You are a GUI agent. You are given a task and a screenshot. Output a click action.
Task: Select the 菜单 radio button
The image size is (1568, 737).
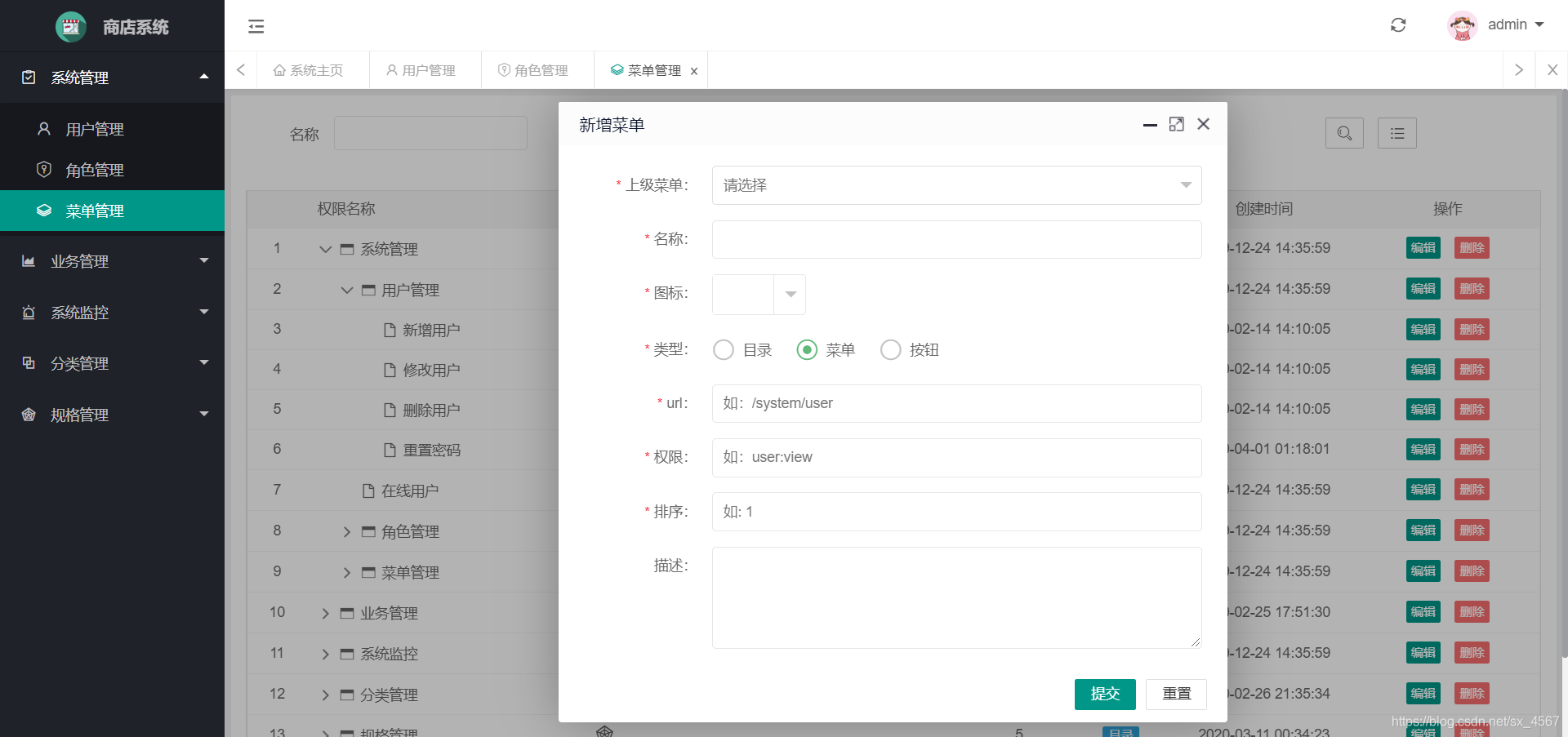pos(807,349)
